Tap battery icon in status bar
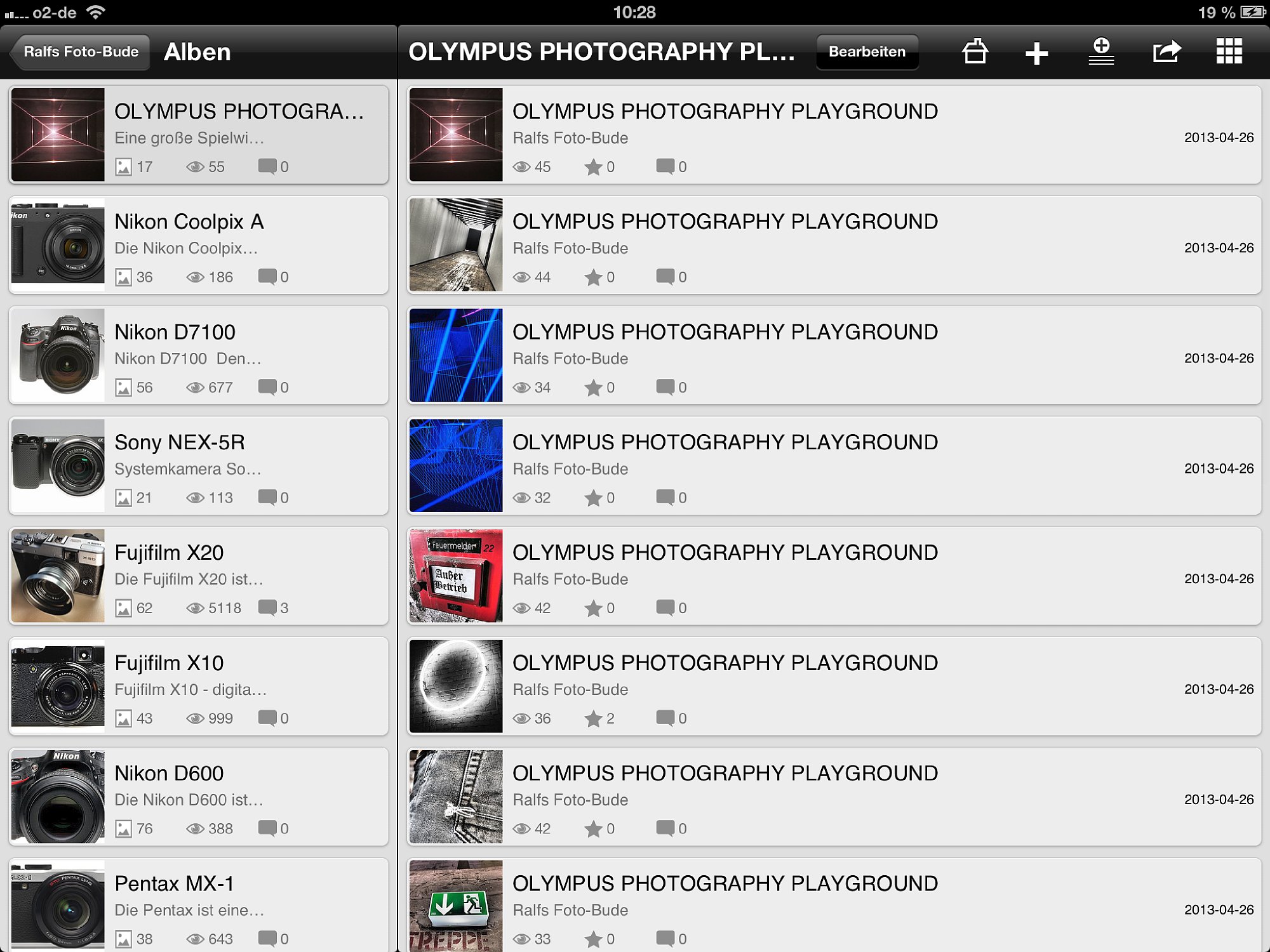 click(1253, 12)
